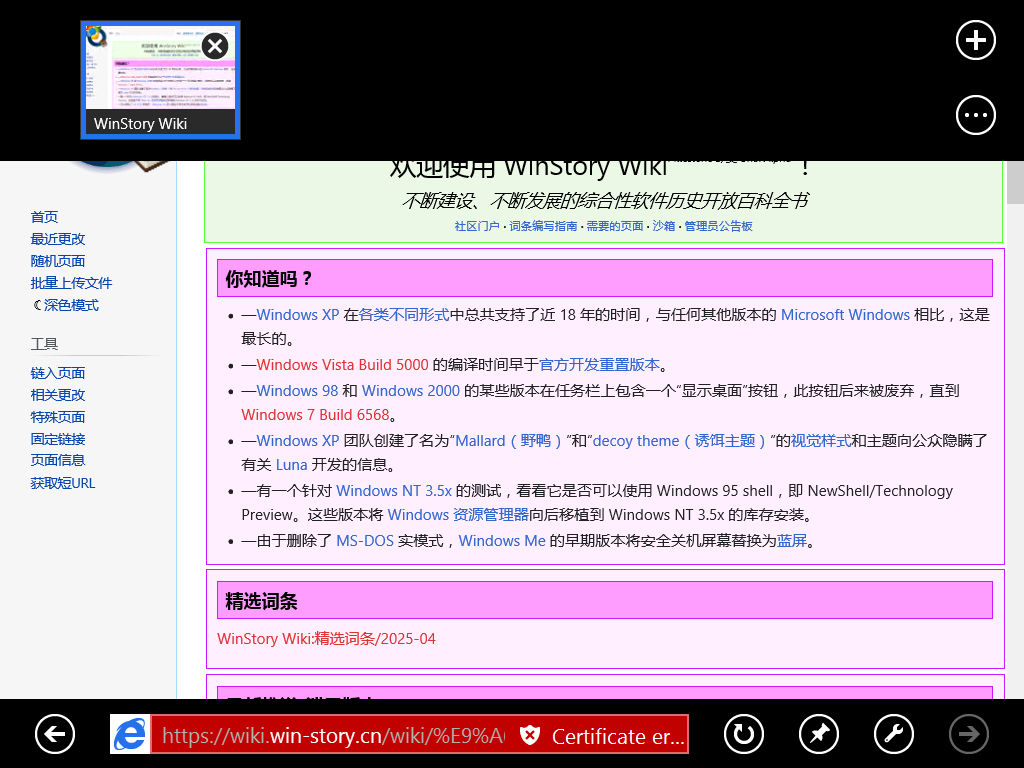
Task: Open a new tab with plus icon
Action: coord(976,40)
